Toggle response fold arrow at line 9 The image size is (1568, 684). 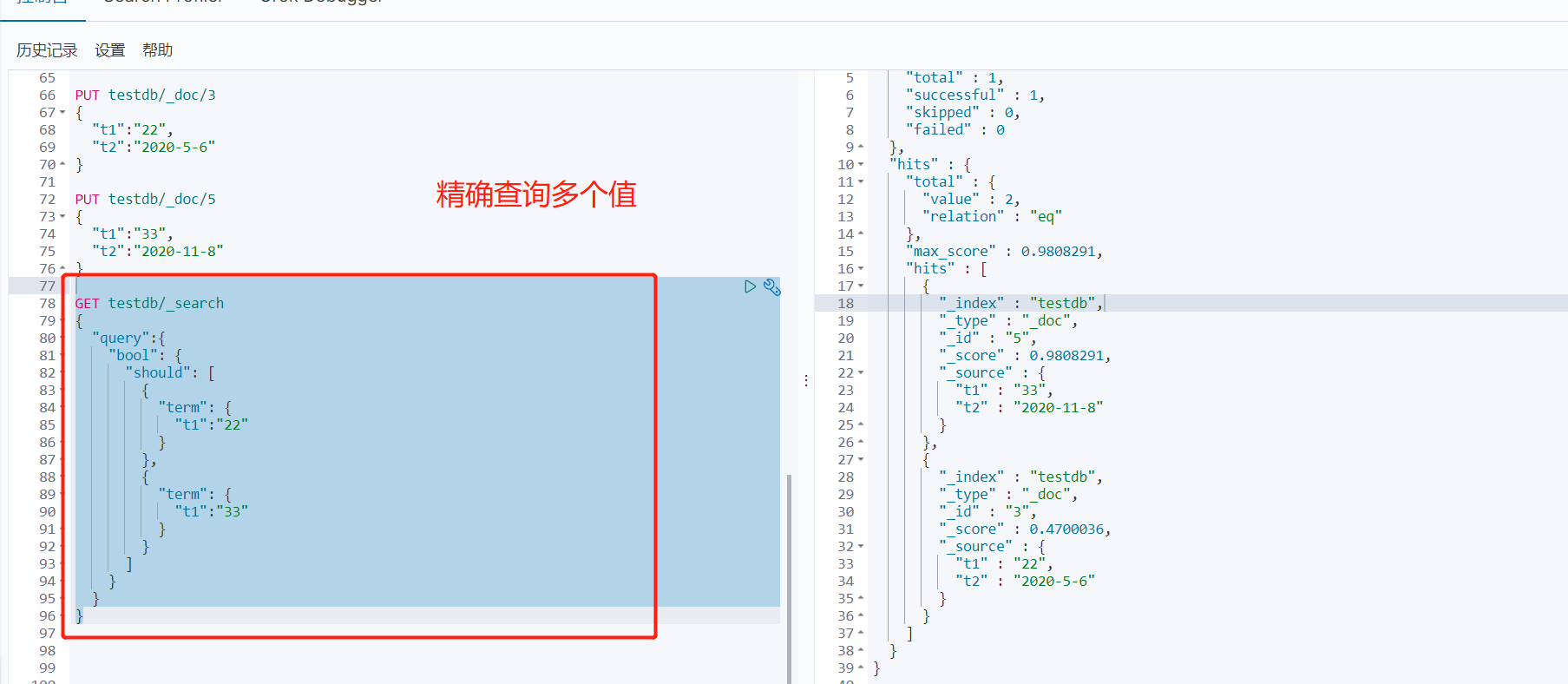tap(861, 147)
